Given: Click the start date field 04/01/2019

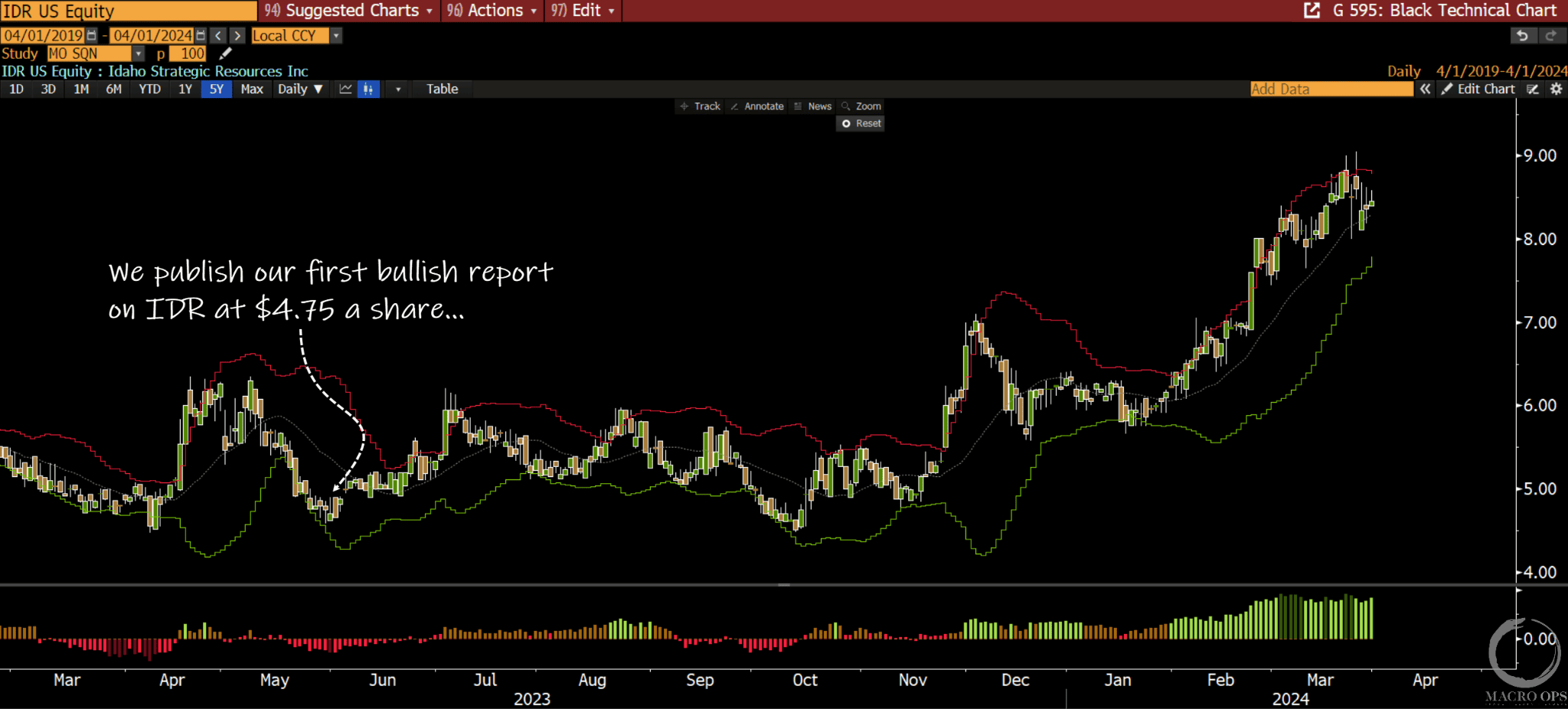Looking at the screenshot, I should (44, 35).
